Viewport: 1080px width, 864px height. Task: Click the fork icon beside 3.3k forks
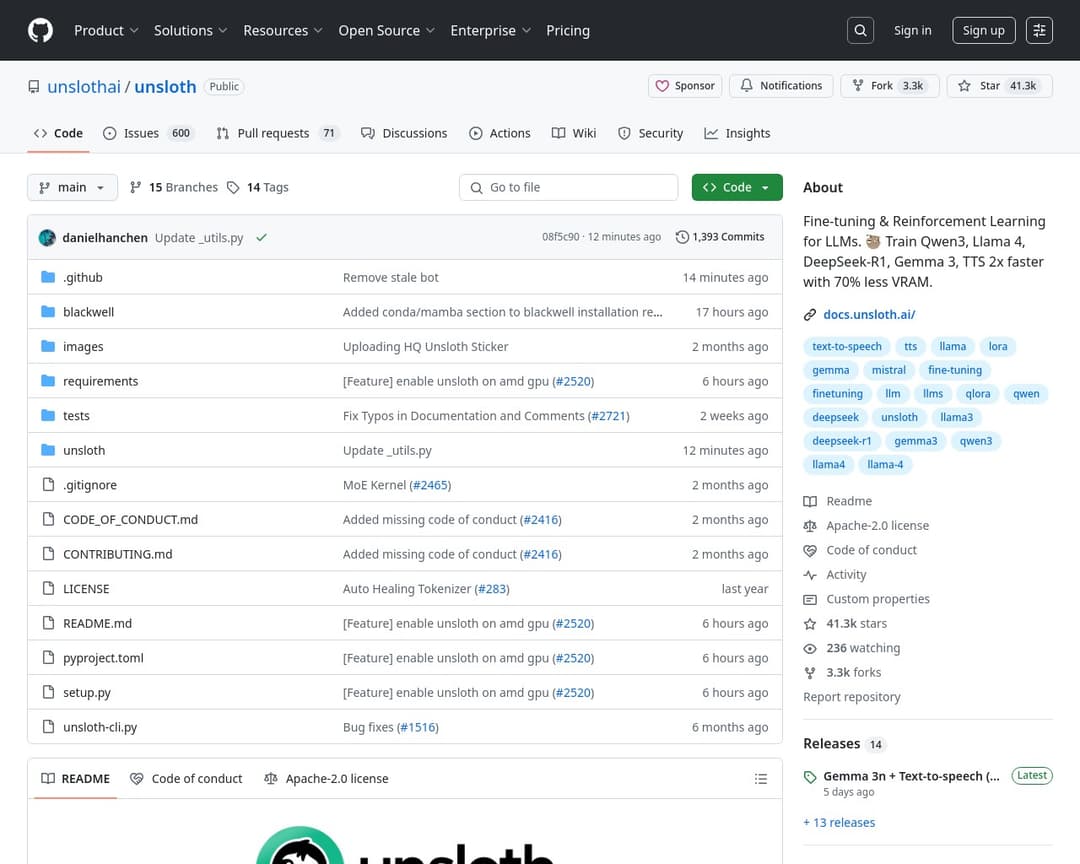[810, 673]
